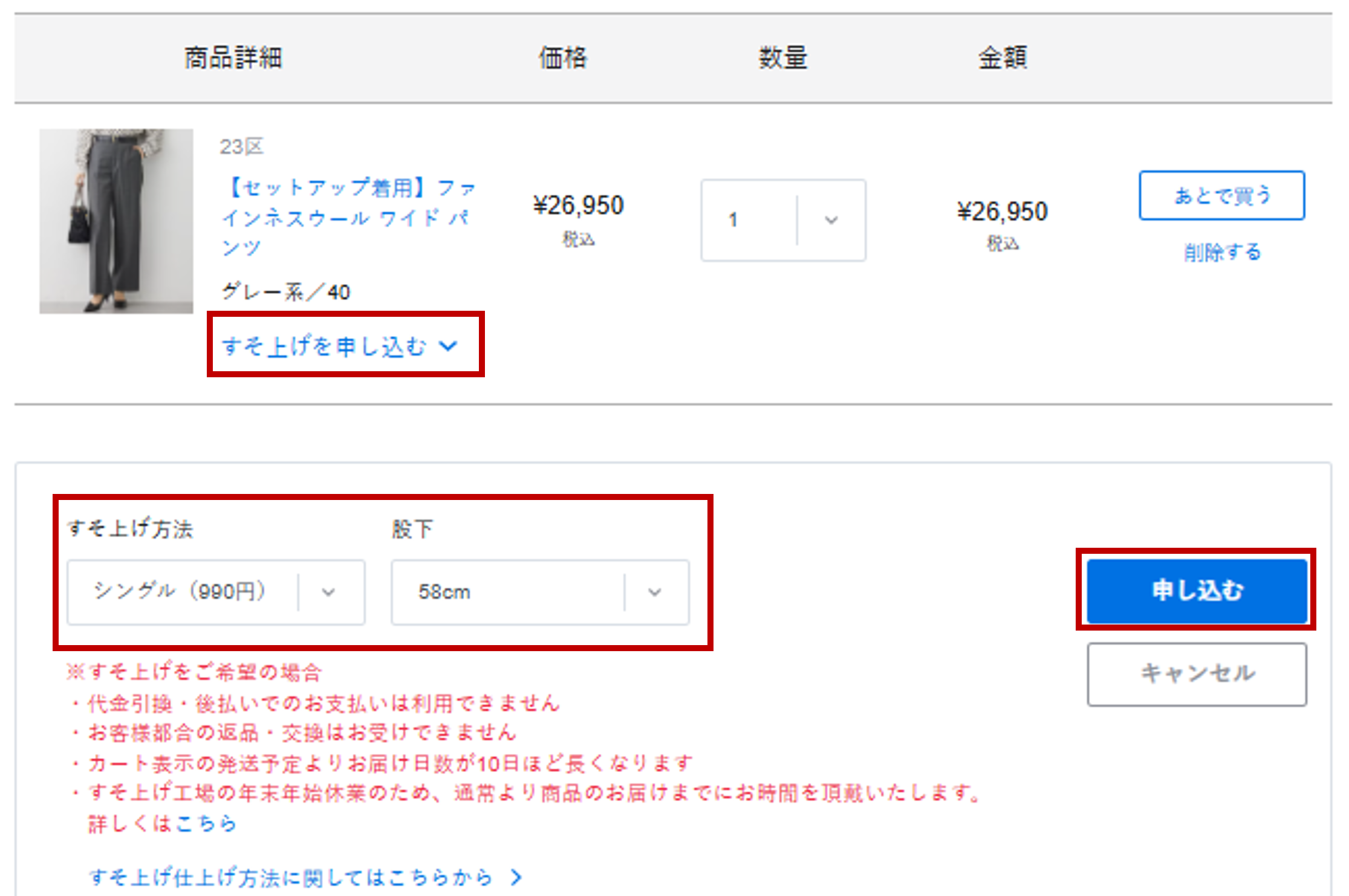The height and width of the screenshot is (896, 1349).
Task: Click the 23区 brand label
Action: pyautogui.click(x=241, y=147)
